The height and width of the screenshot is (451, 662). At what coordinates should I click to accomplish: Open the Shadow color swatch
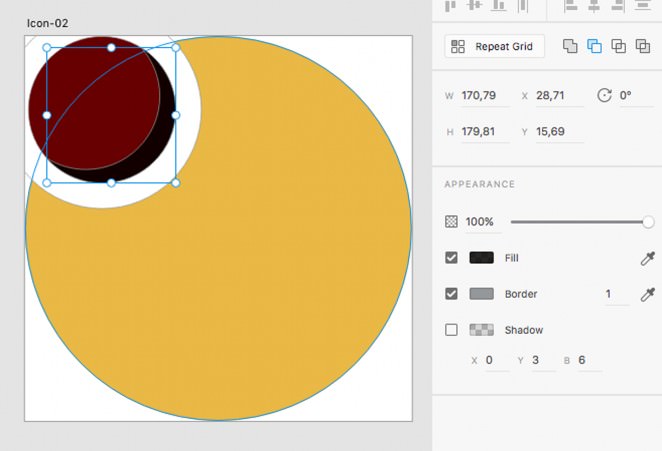pyautogui.click(x=481, y=329)
